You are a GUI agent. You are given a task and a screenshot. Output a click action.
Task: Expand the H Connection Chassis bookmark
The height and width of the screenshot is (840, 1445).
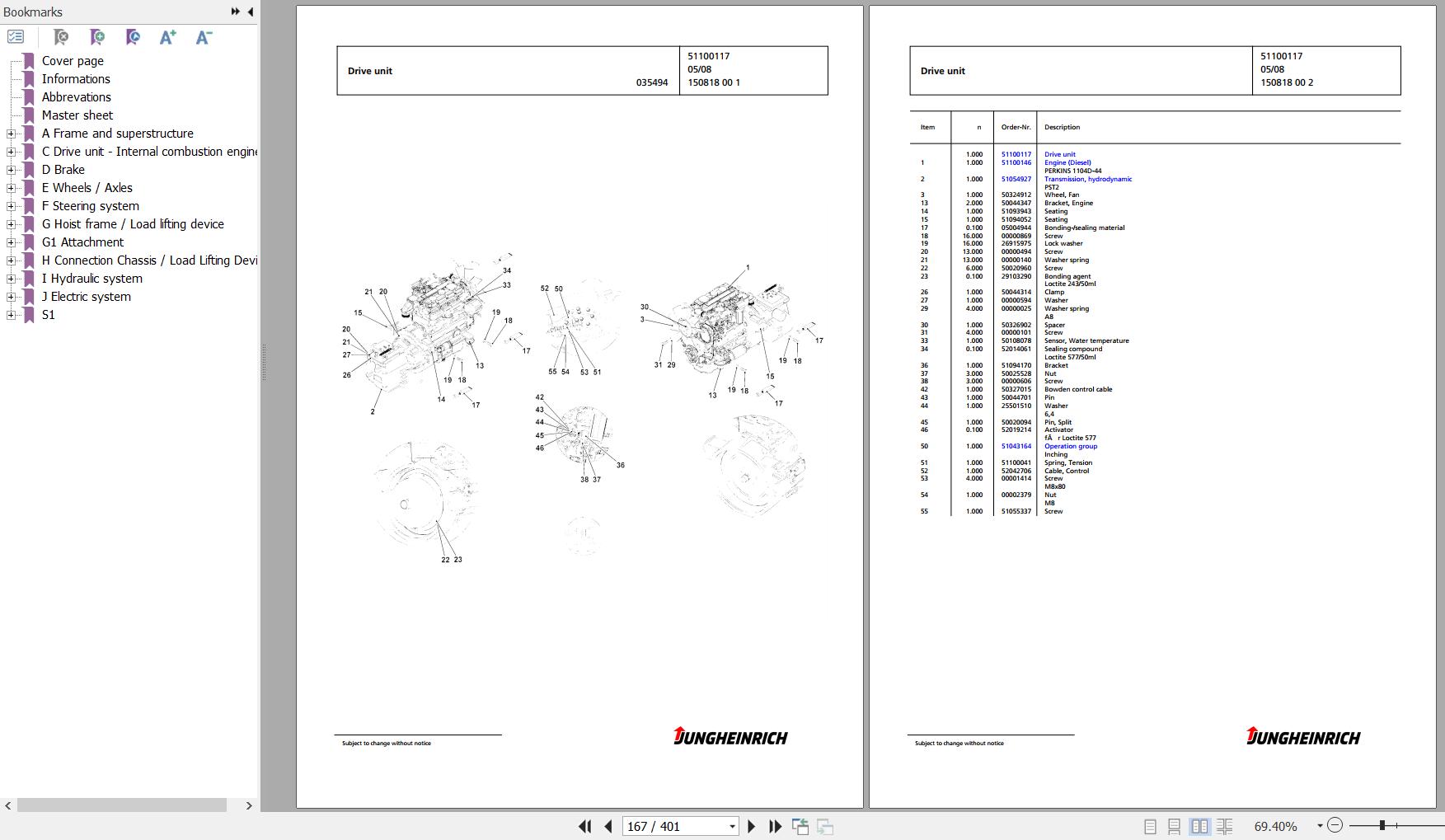click(x=11, y=260)
